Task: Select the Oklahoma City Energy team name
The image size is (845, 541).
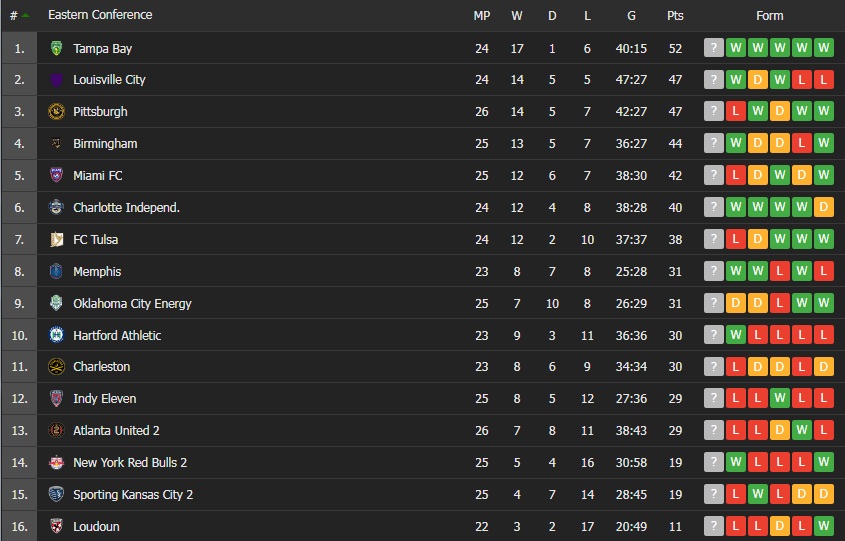Action: 132,304
